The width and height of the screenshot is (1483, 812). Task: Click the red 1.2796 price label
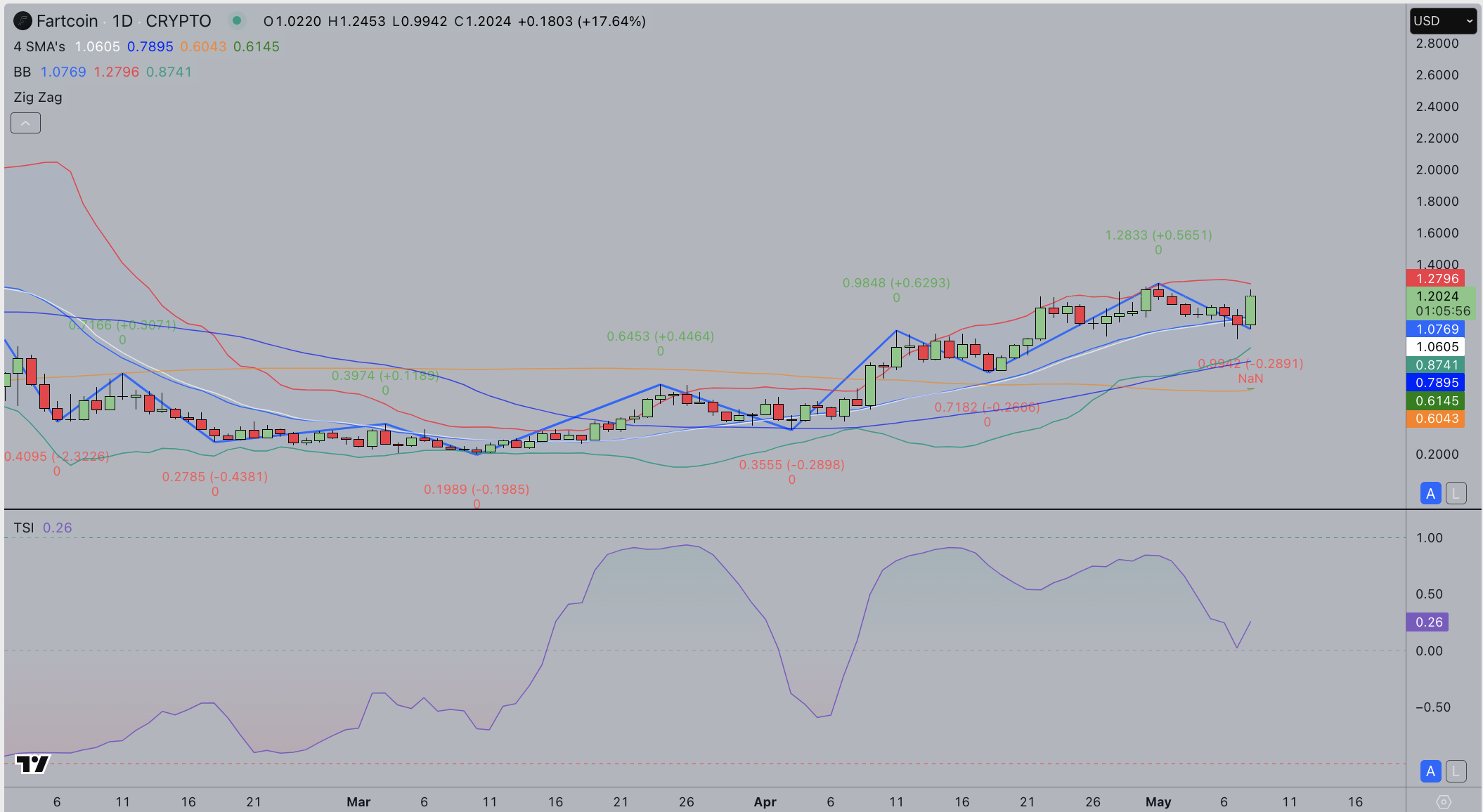point(1436,278)
